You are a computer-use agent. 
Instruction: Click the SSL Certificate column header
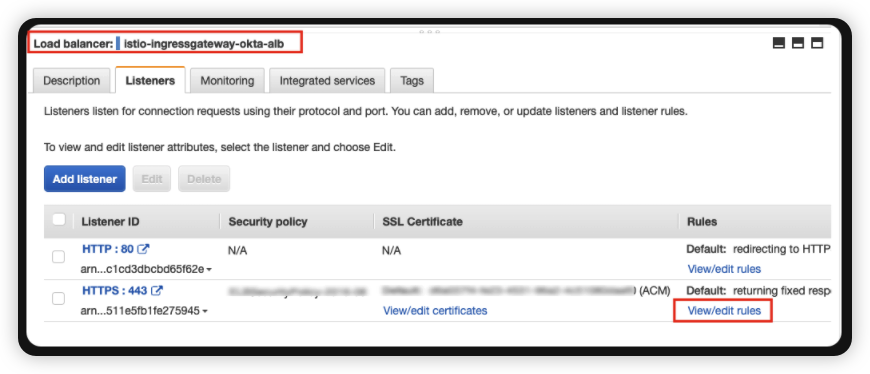(x=422, y=221)
